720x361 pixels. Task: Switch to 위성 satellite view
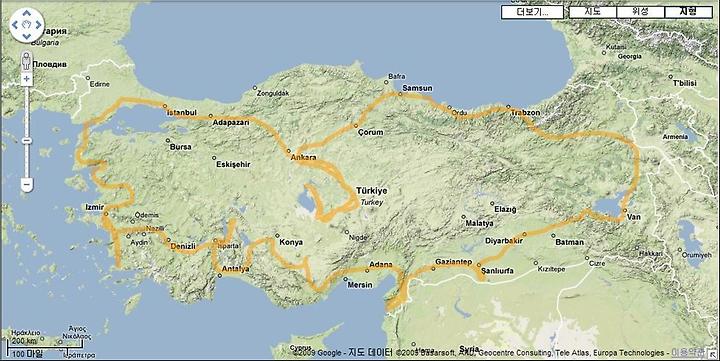[640, 12]
